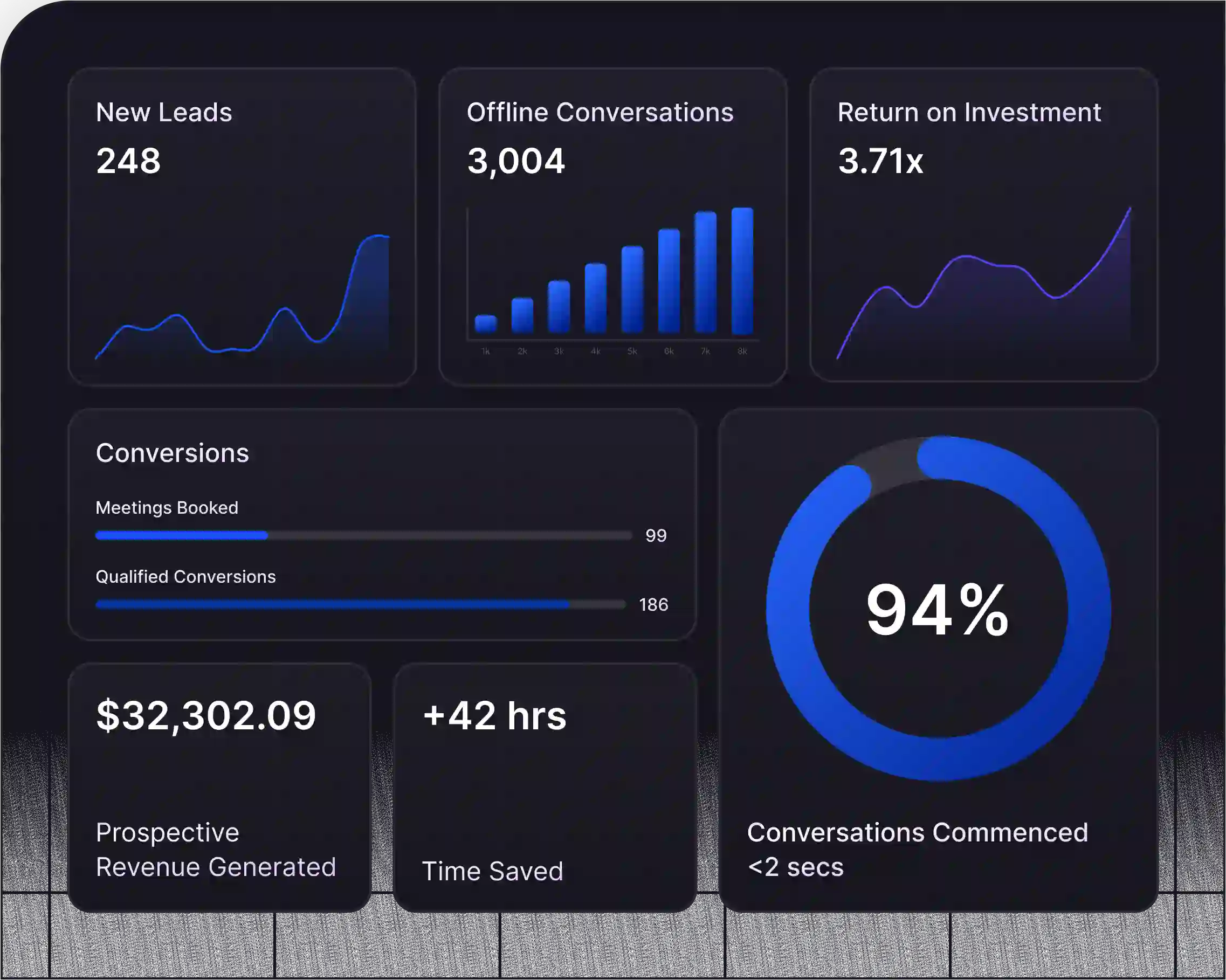Click the Offline Conversations heading
The image size is (1226, 980).
click(600, 112)
